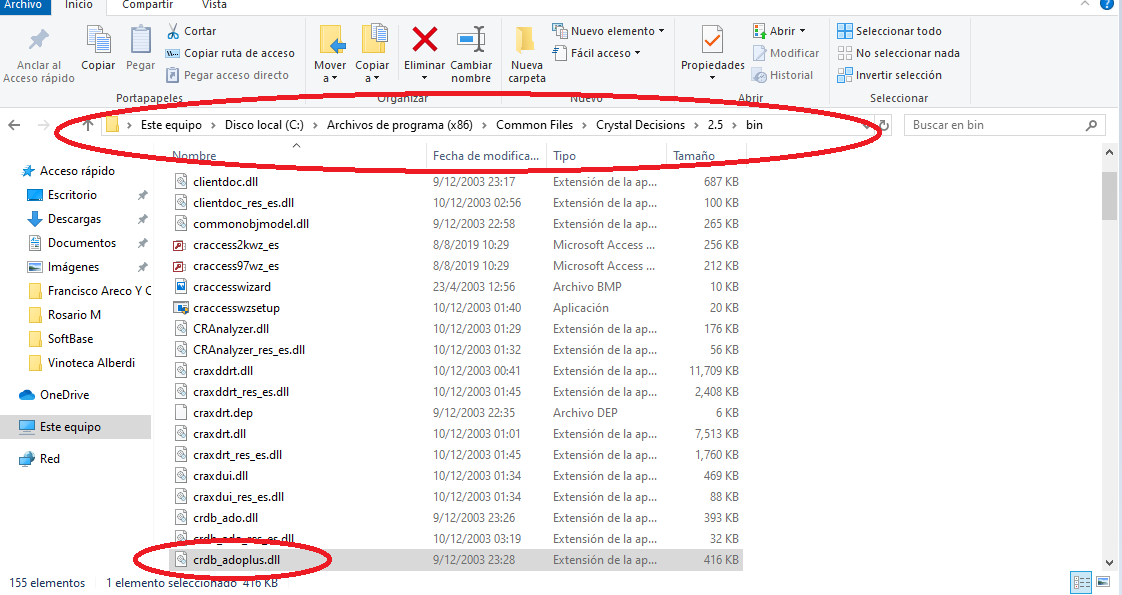
Task: Switch to the Vista ribbon tab
Action: coord(214,5)
